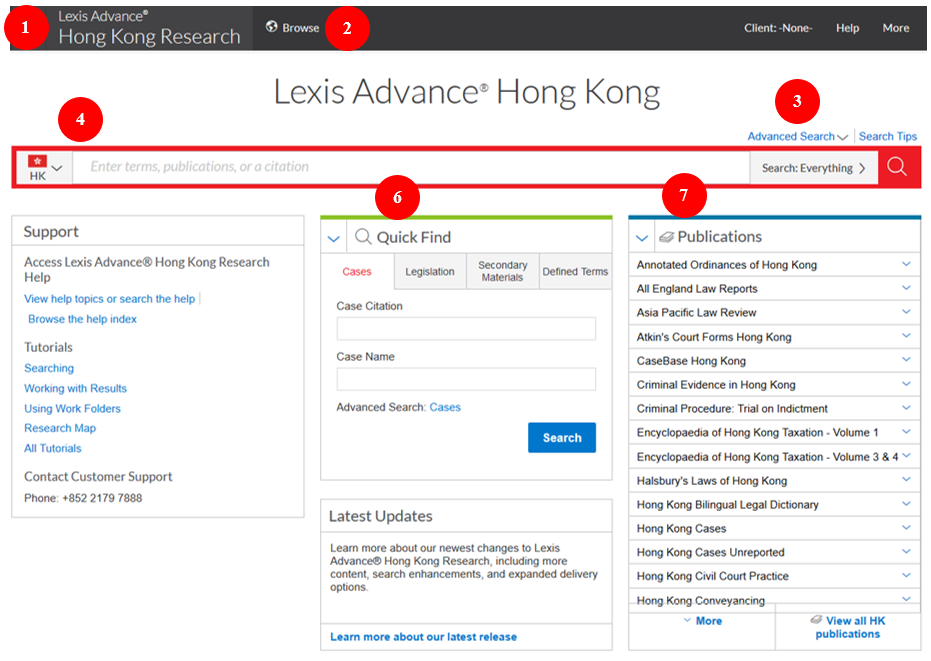Switch to the Legislation tab

430,271
